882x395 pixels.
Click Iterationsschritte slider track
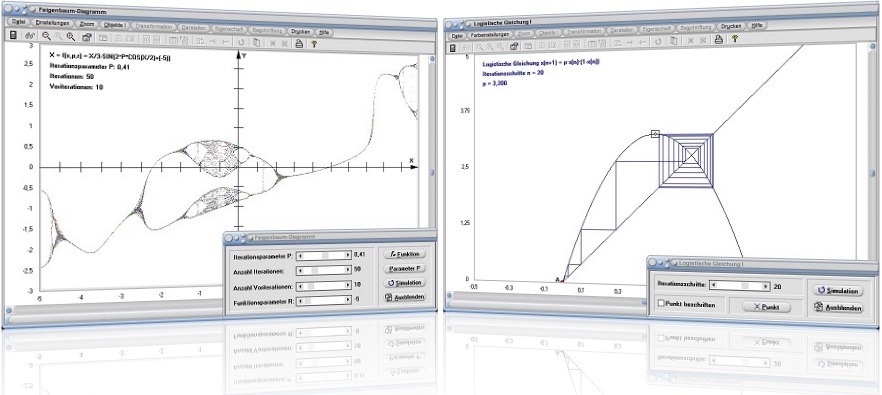[740, 286]
